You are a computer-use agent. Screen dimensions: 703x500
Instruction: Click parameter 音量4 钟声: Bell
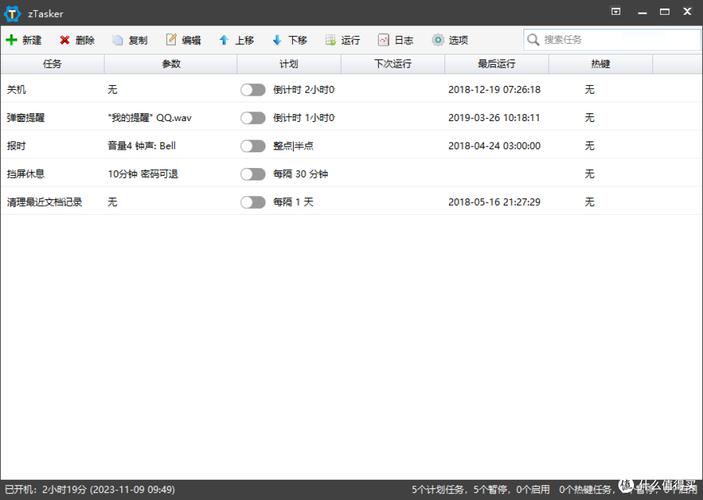(142, 146)
